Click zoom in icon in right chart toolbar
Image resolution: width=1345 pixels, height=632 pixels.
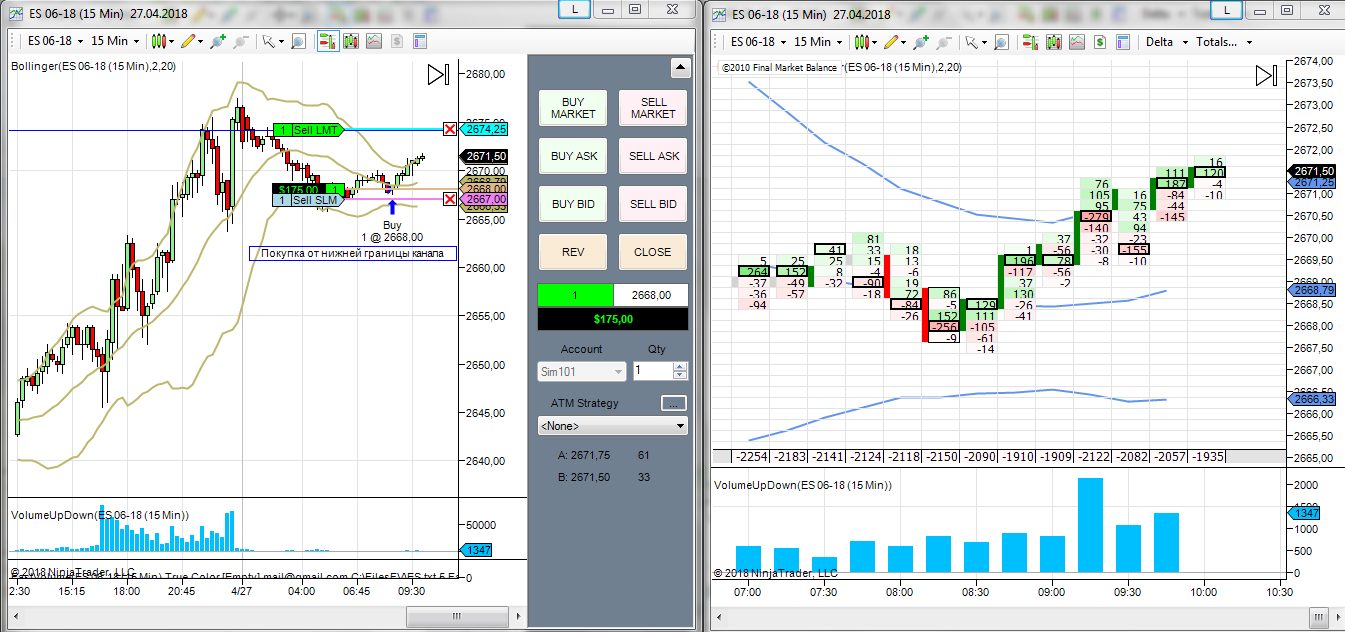922,41
